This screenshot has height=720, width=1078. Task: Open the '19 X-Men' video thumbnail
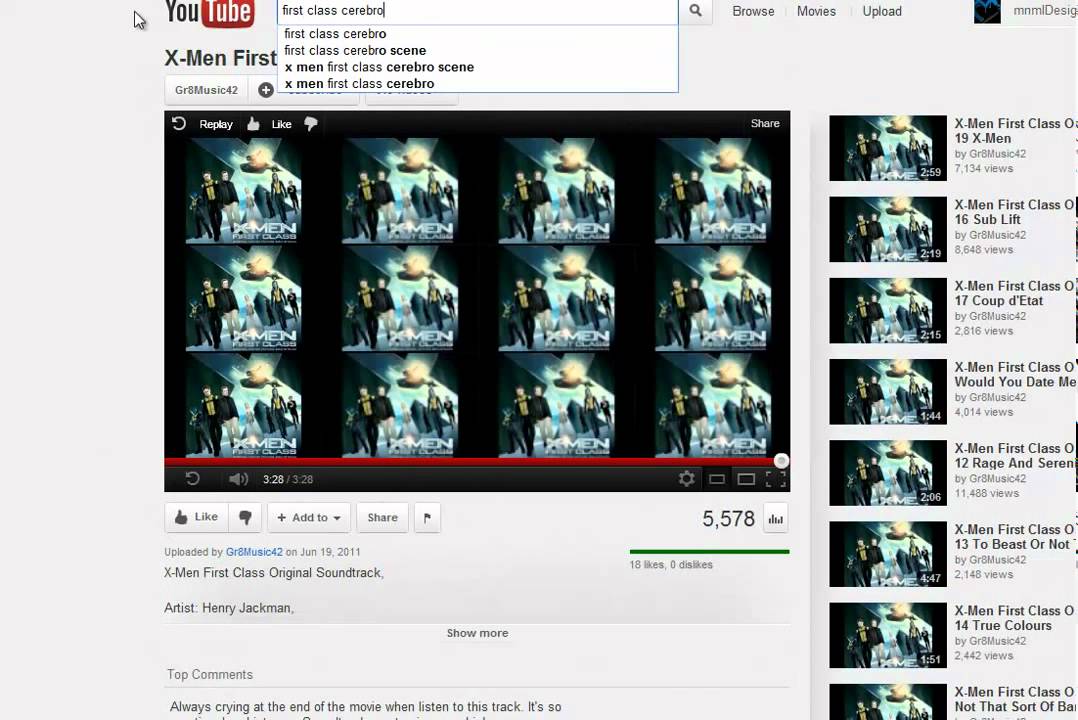tap(888, 148)
